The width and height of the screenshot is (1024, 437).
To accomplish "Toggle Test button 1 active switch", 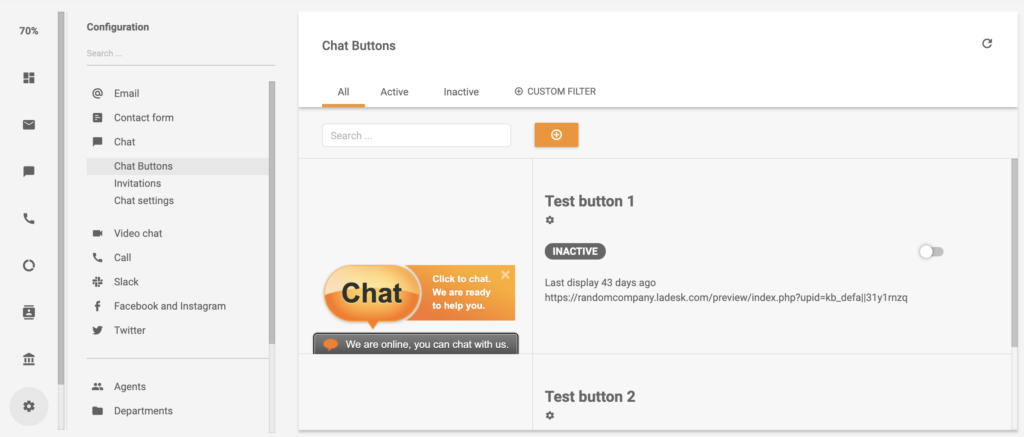I will (930, 252).
